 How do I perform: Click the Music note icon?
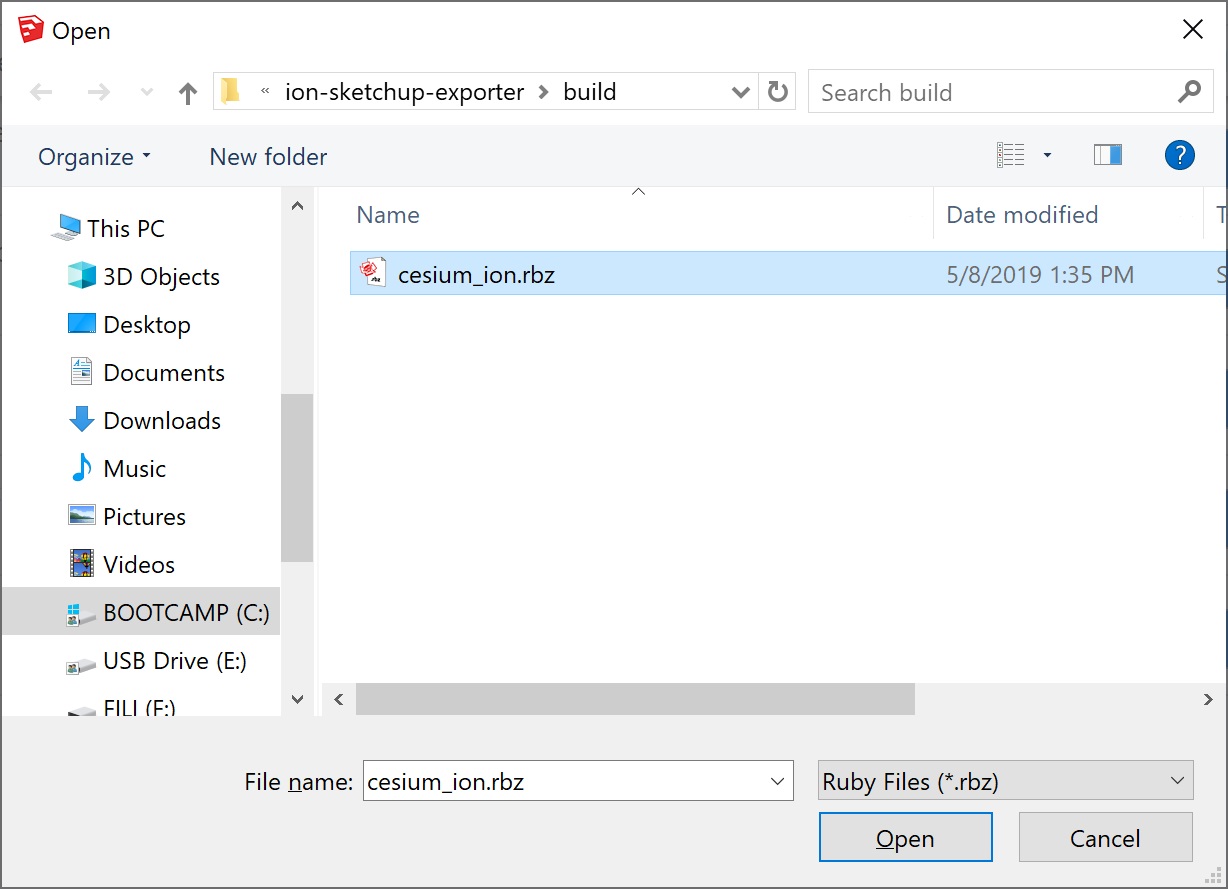tap(81, 467)
